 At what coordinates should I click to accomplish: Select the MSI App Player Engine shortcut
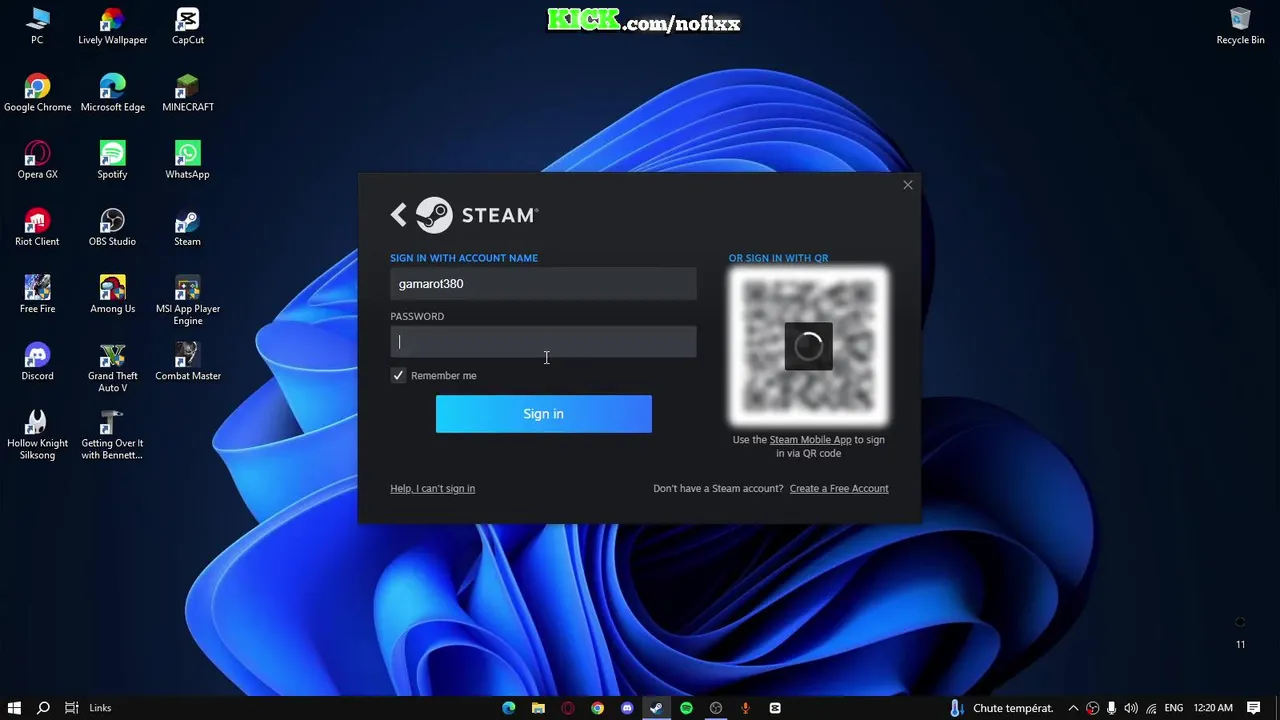pos(187,300)
